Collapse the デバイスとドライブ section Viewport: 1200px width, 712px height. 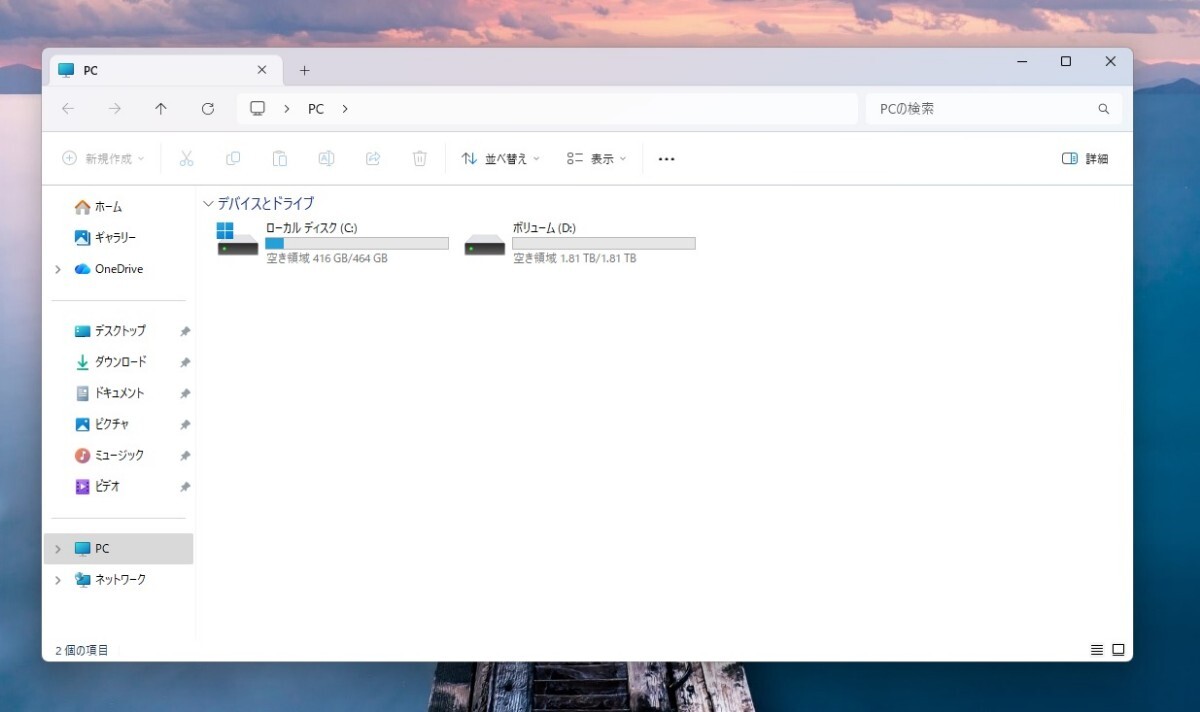click(x=208, y=203)
